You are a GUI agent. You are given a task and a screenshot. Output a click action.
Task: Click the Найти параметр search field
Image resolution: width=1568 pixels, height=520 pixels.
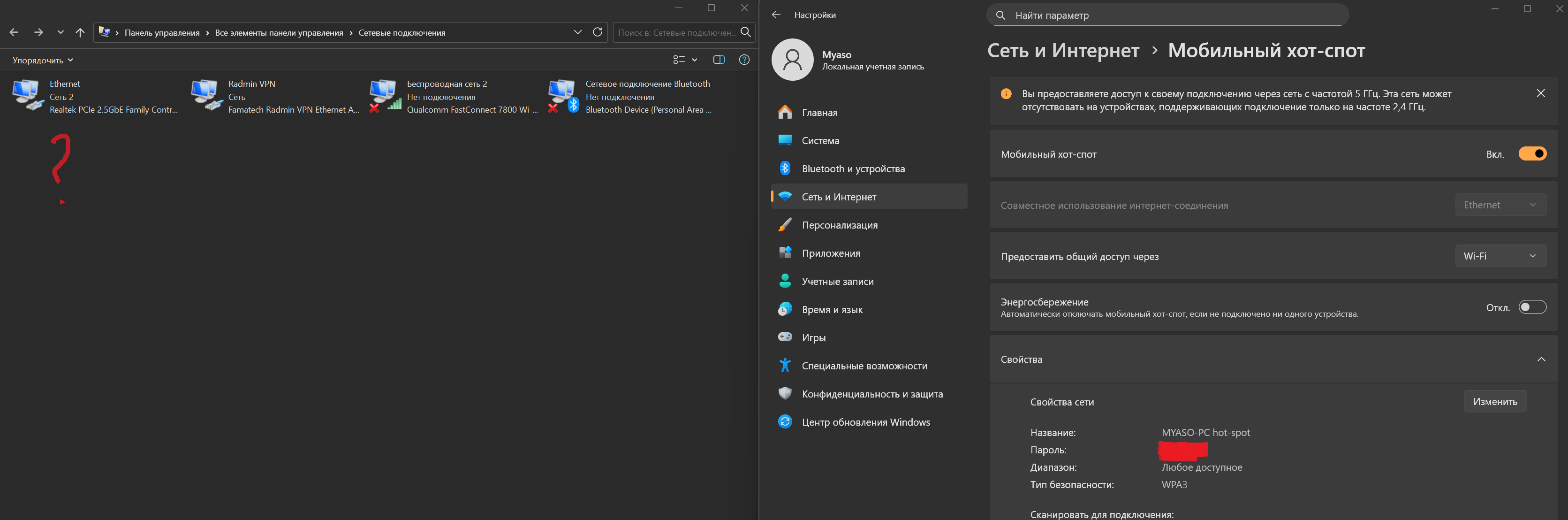1167,15
